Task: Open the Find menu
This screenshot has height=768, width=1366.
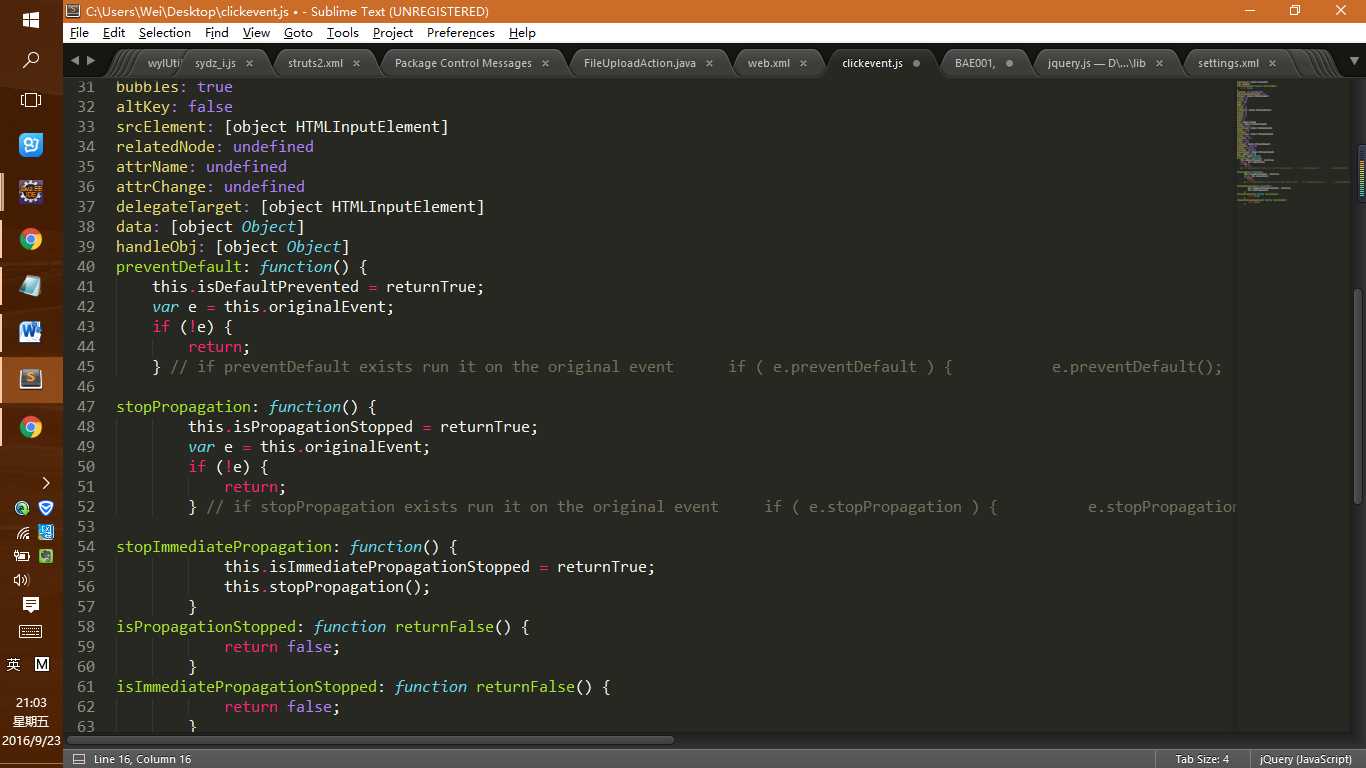Action: click(x=217, y=32)
